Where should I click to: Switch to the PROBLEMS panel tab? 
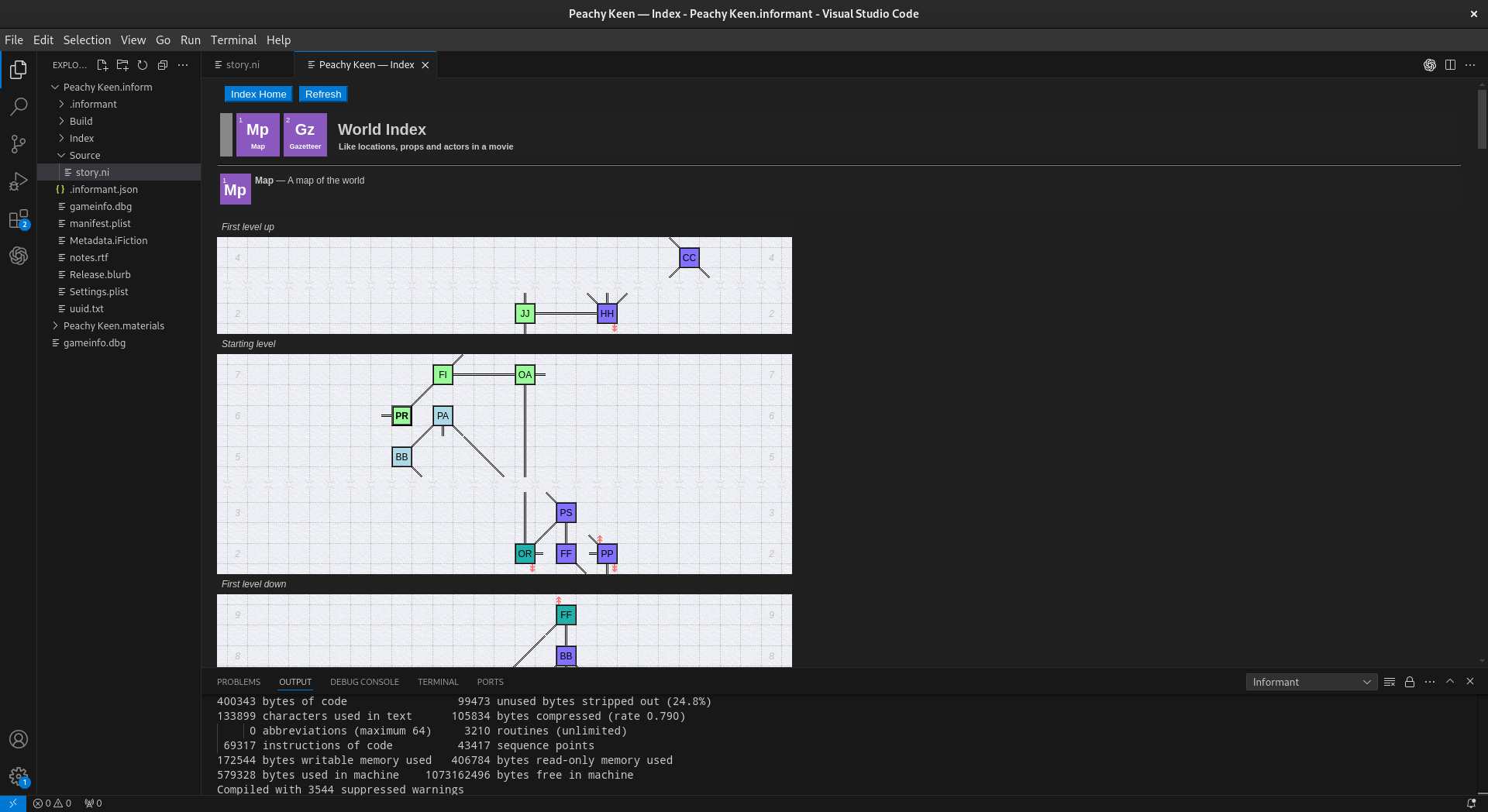tap(239, 682)
